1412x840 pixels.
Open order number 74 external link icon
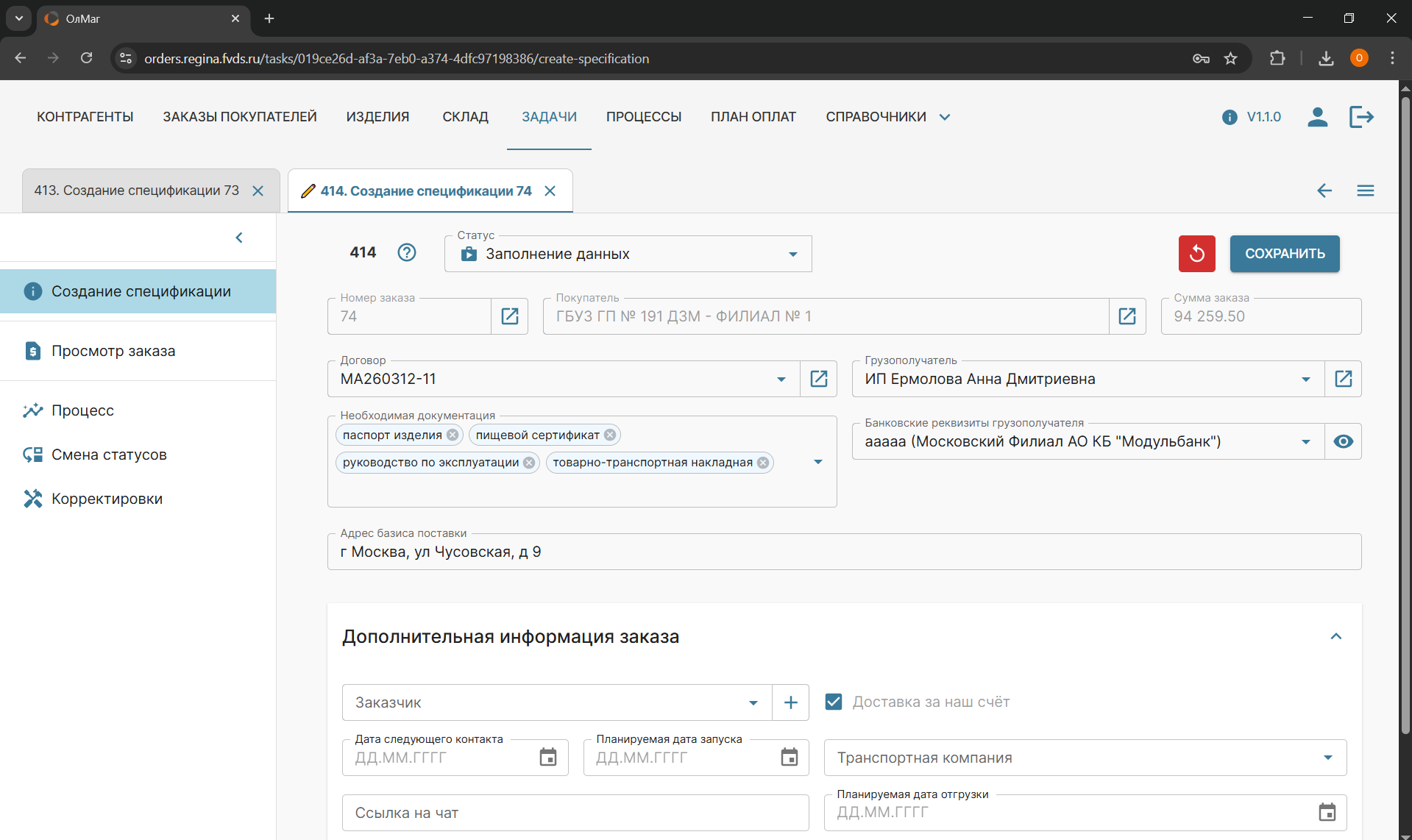tap(510, 316)
